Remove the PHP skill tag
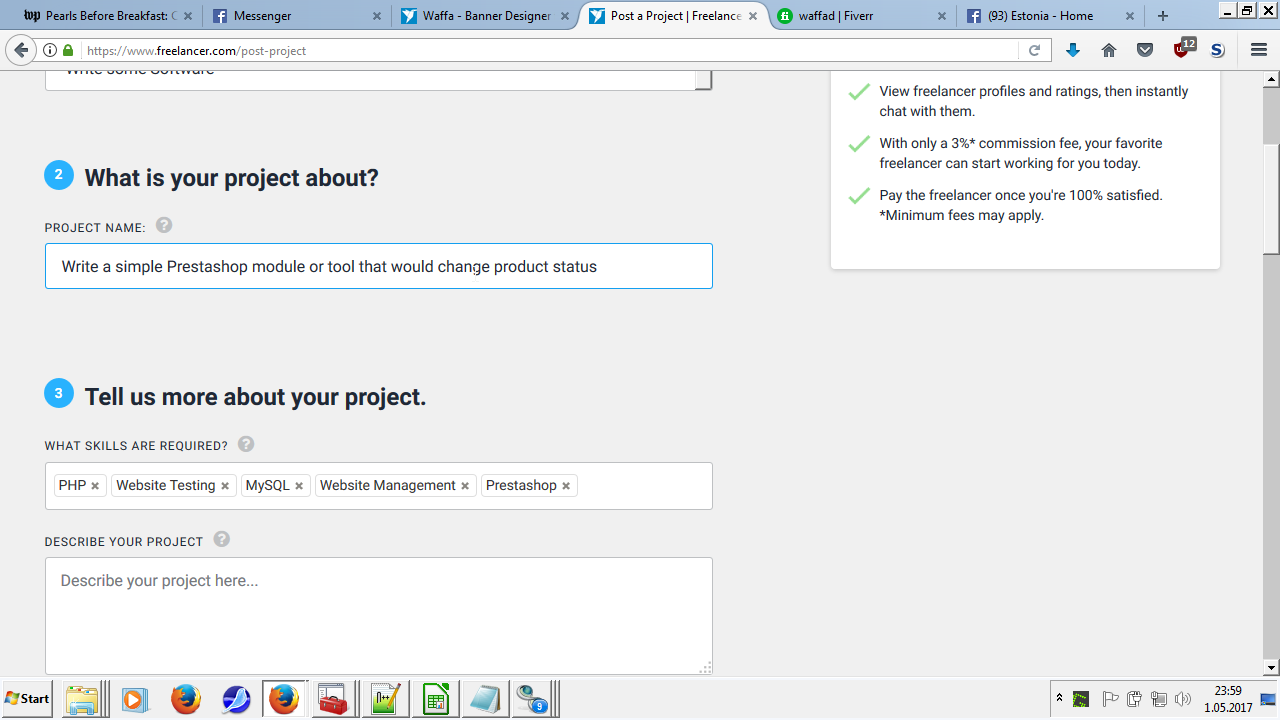The width and height of the screenshot is (1280, 720). tap(95, 486)
